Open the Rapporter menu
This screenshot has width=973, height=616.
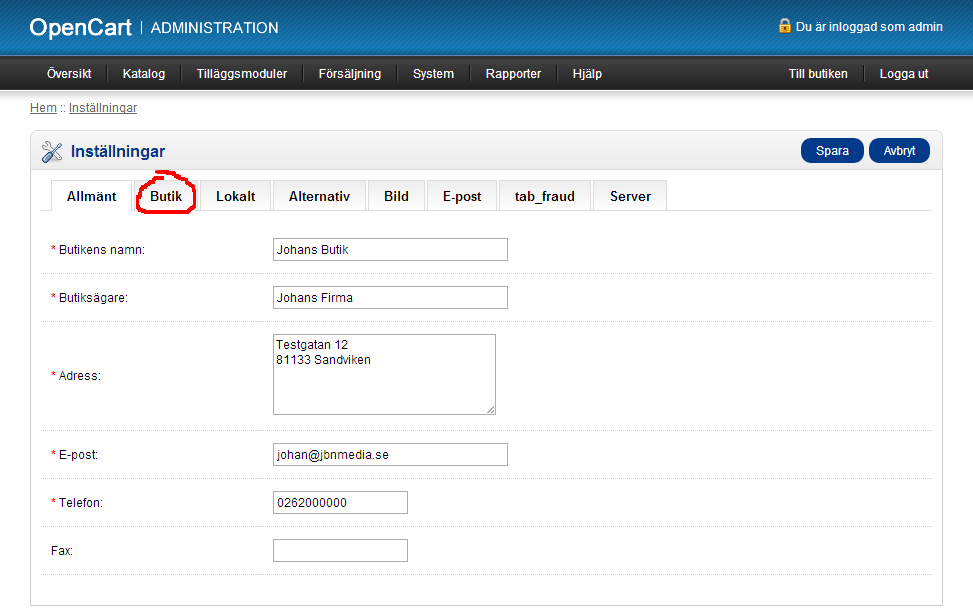pyautogui.click(x=513, y=74)
